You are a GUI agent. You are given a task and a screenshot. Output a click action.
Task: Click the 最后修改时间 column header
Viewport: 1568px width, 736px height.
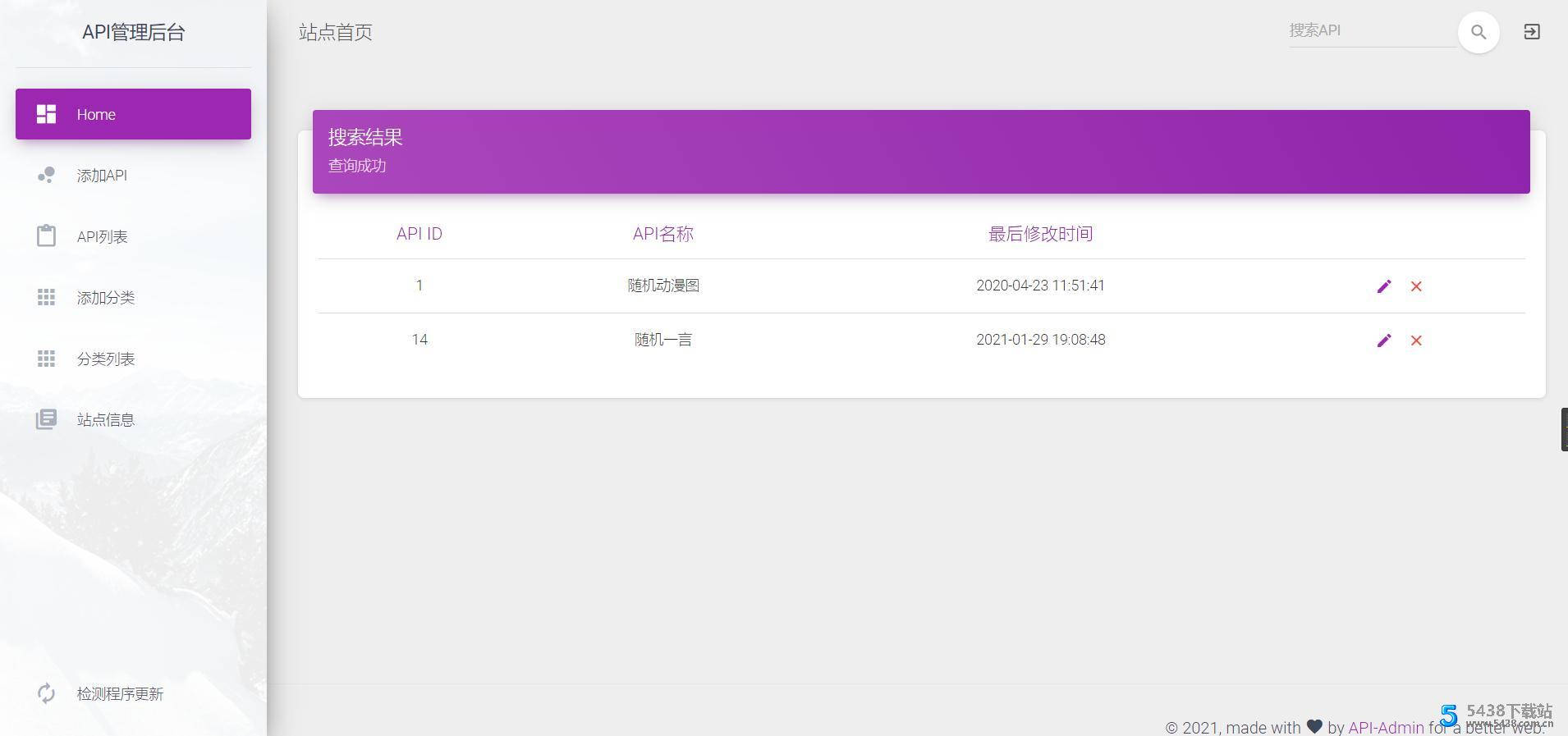1040,234
